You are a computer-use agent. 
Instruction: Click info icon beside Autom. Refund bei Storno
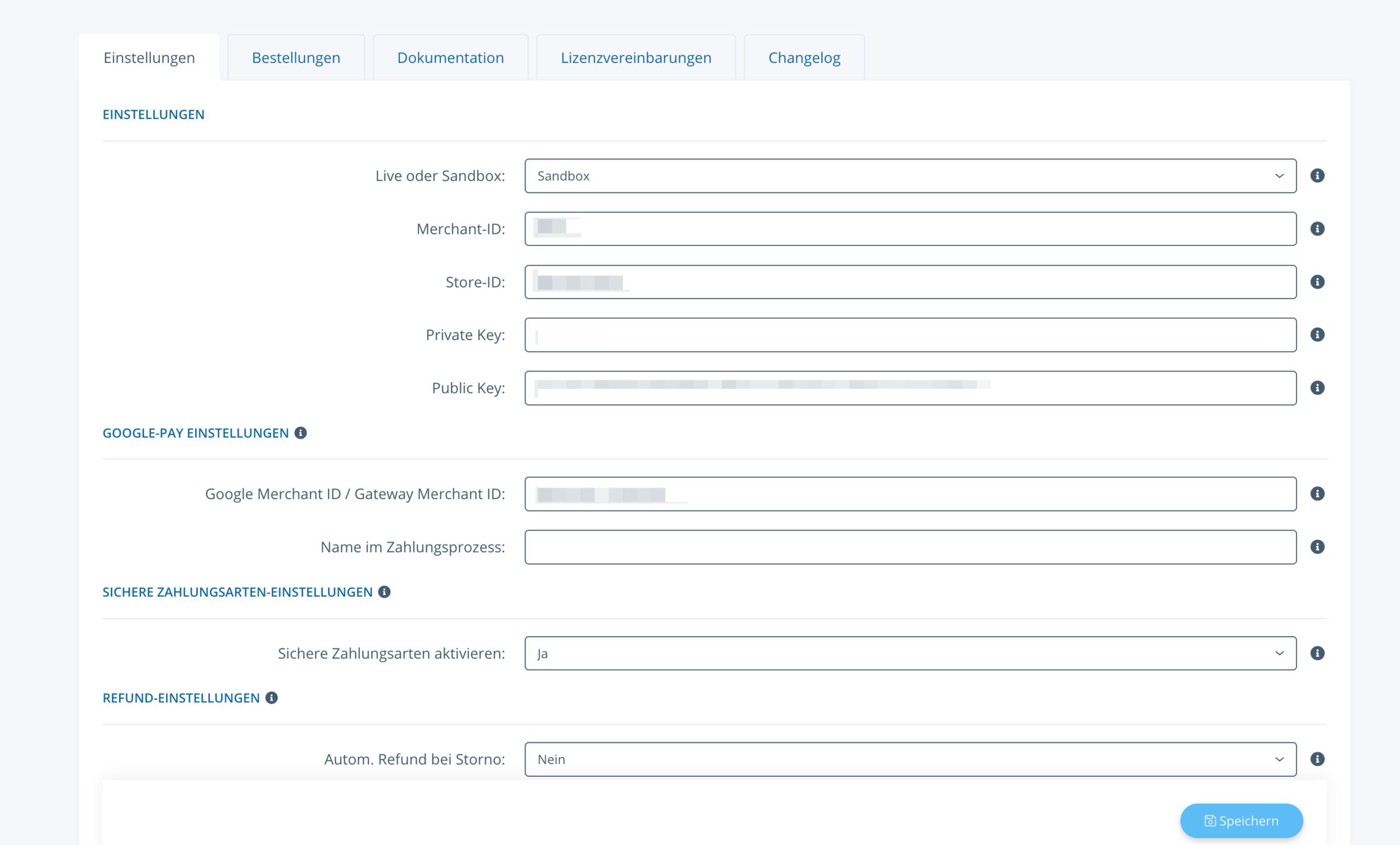click(x=1317, y=759)
